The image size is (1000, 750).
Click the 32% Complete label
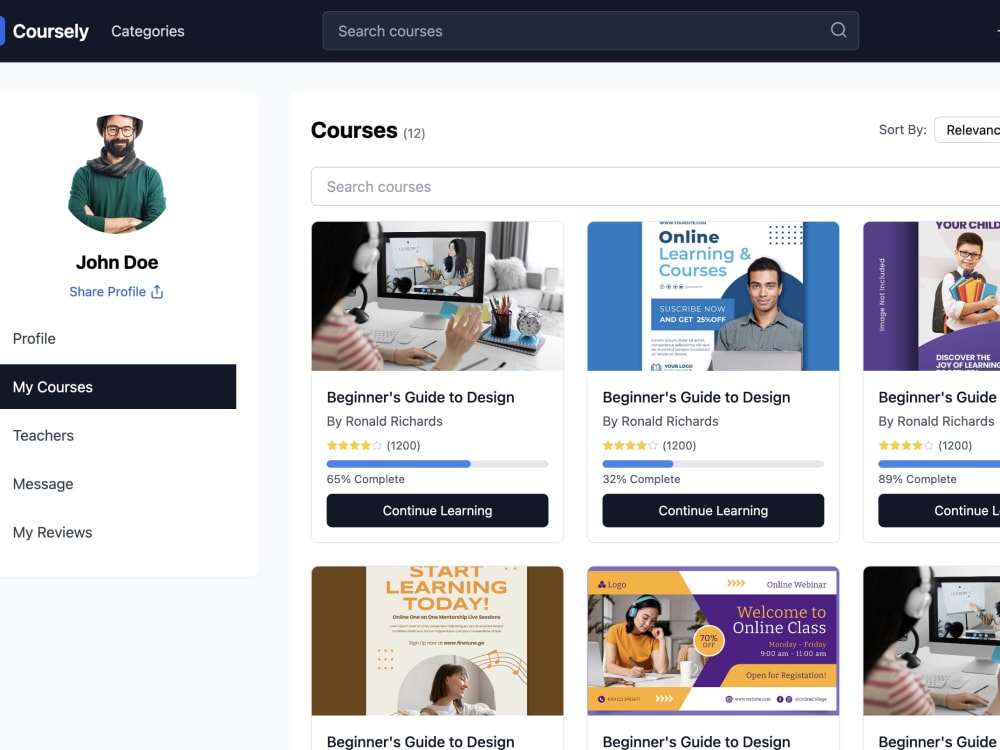641,479
